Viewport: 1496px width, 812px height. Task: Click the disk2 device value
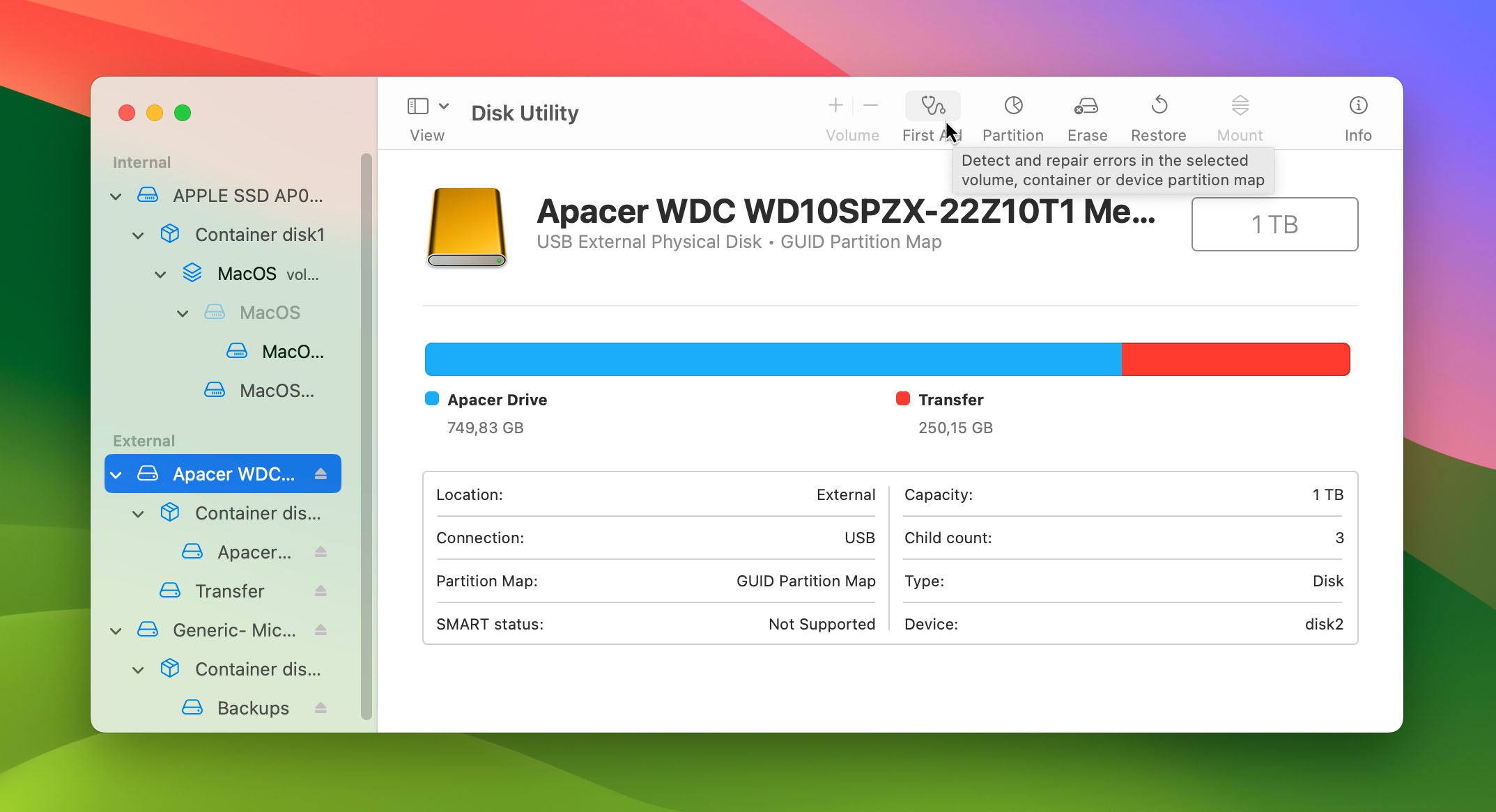coord(1324,624)
